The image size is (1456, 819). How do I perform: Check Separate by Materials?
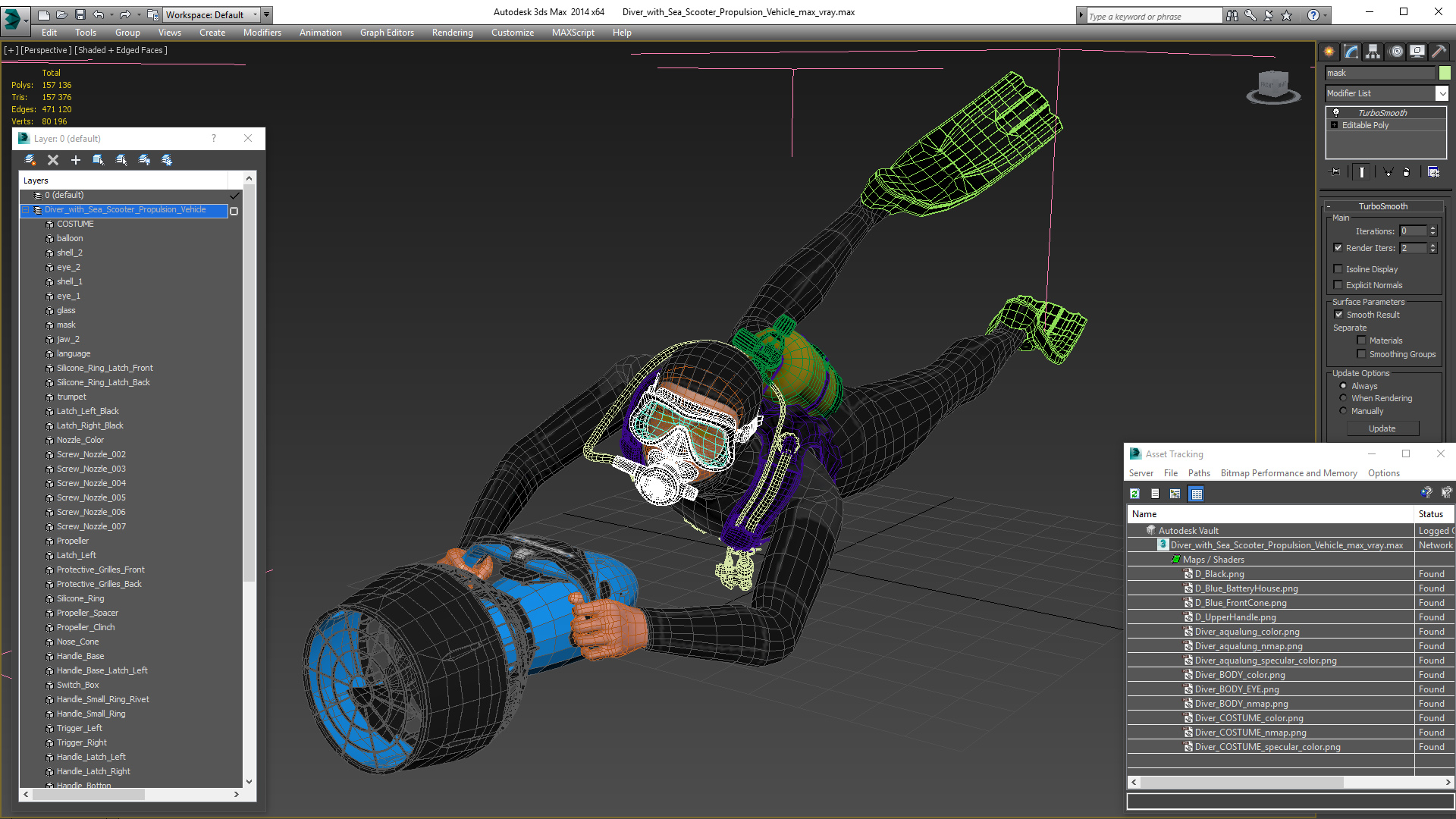click(x=1362, y=340)
